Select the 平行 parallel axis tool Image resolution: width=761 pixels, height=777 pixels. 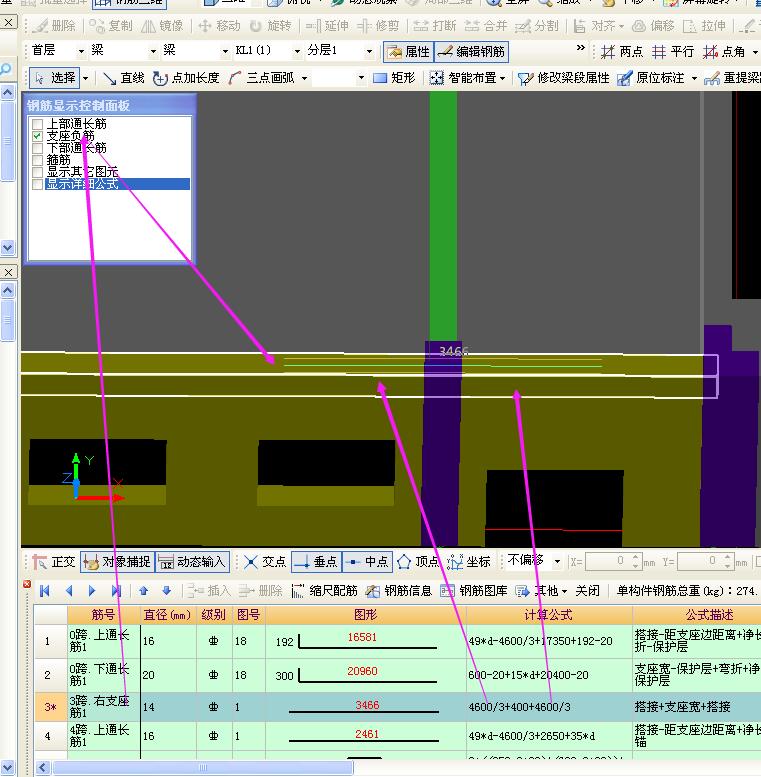[673, 52]
